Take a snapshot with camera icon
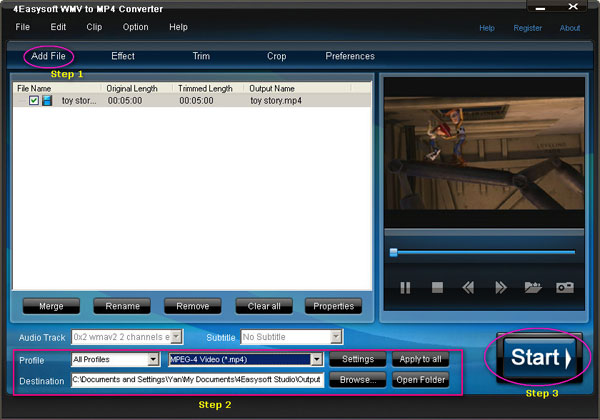Image resolution: width=600 pixels, height=420 pixels. click(x=565, y=287)
